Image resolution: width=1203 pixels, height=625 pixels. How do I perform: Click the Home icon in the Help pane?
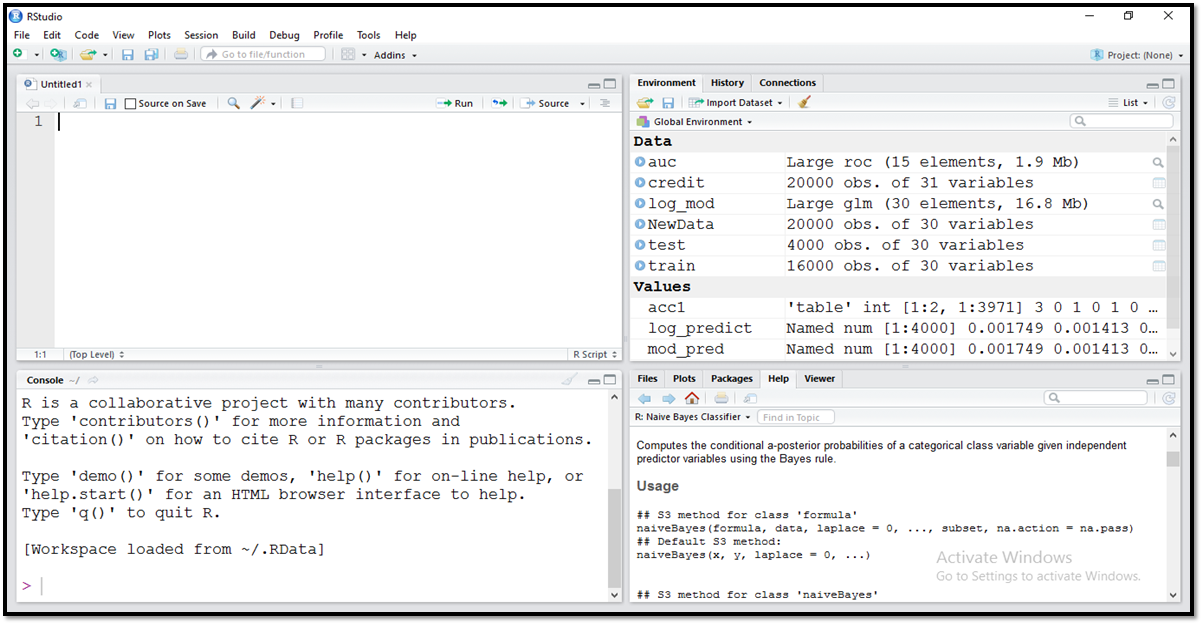click(x=692, y=397)
